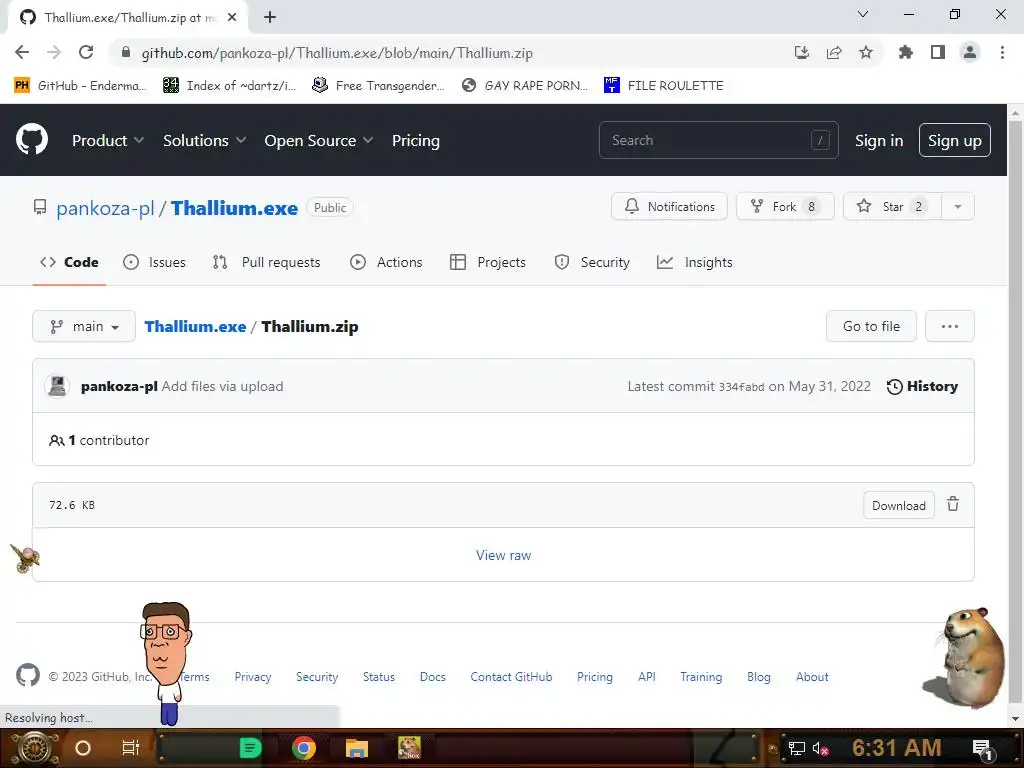1024x768 pixels.
Task: Open the Start button gear emblem
Action: pyautogui.click(x=34, y=748)
